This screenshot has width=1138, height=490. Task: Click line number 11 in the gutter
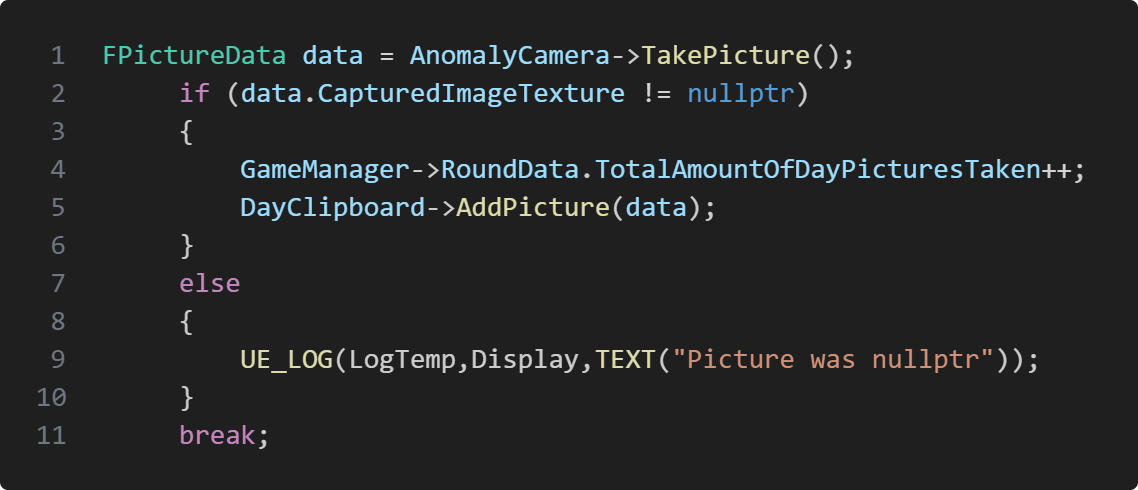tap(50, 436)
